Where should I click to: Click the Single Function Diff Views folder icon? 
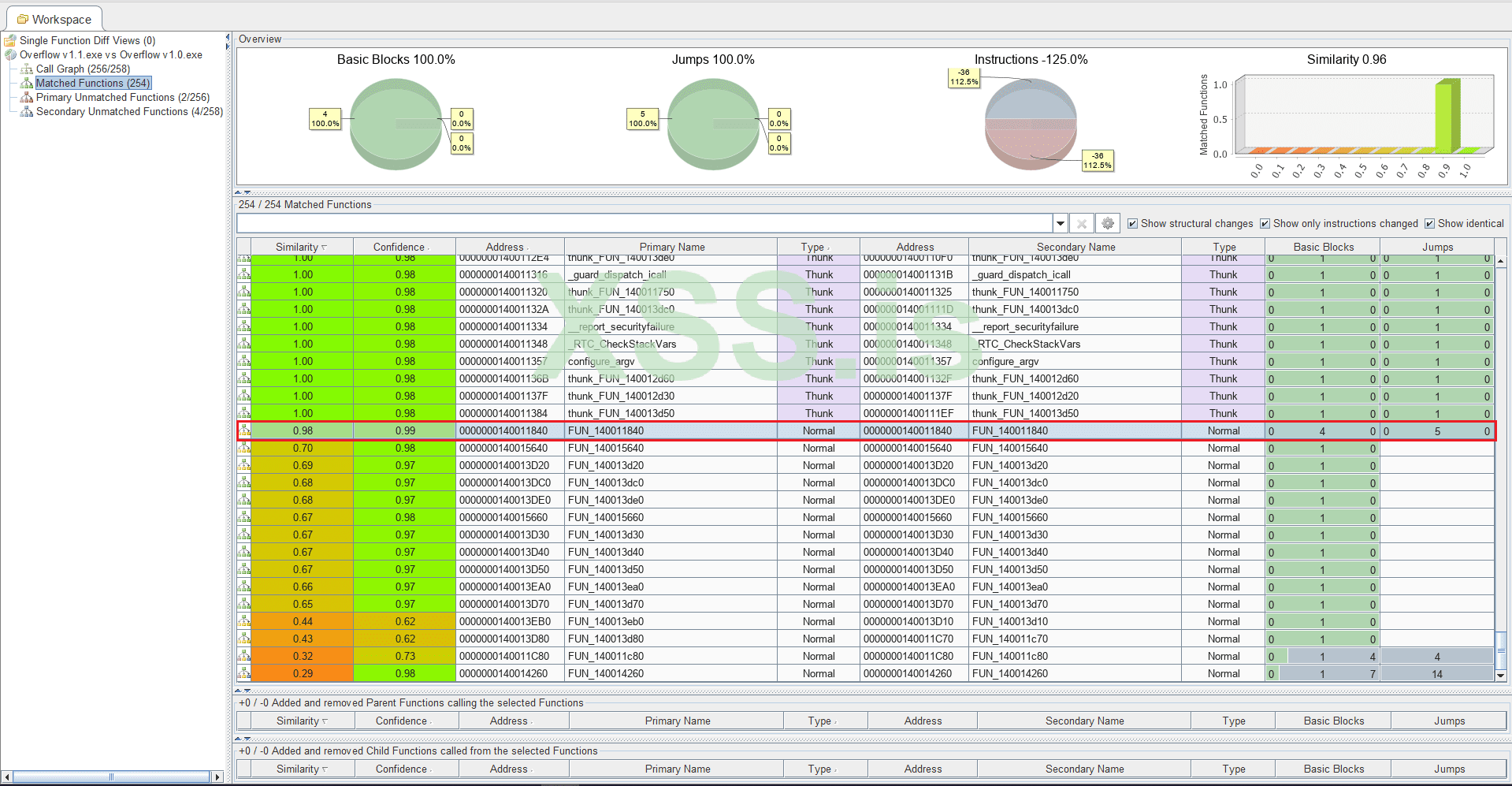coord(10,41)
